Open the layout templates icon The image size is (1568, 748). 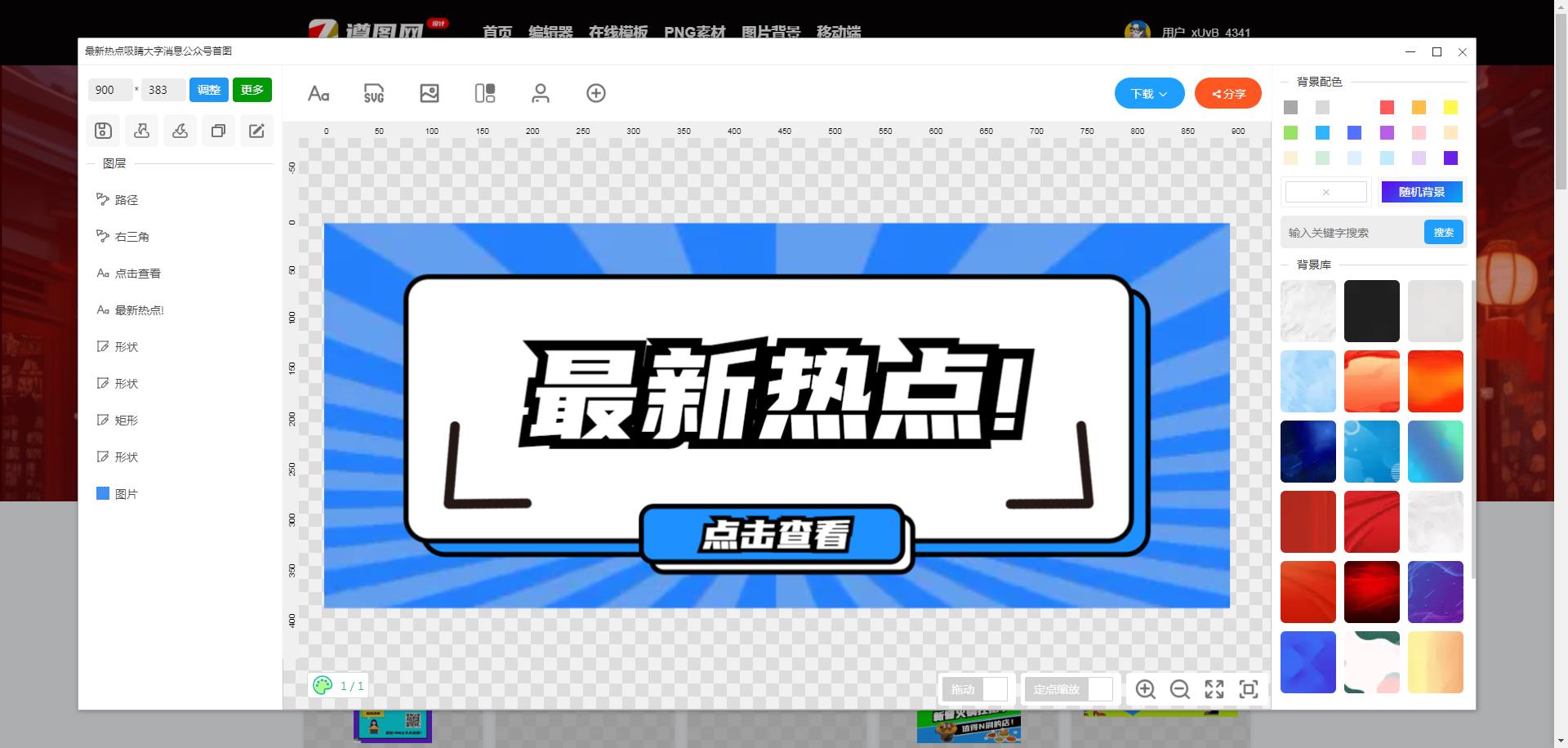485,94
